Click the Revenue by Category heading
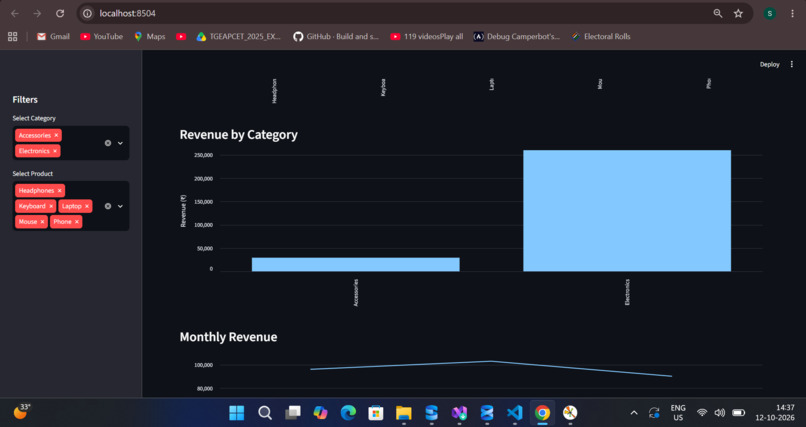806x427 pixels. [239, 135]
